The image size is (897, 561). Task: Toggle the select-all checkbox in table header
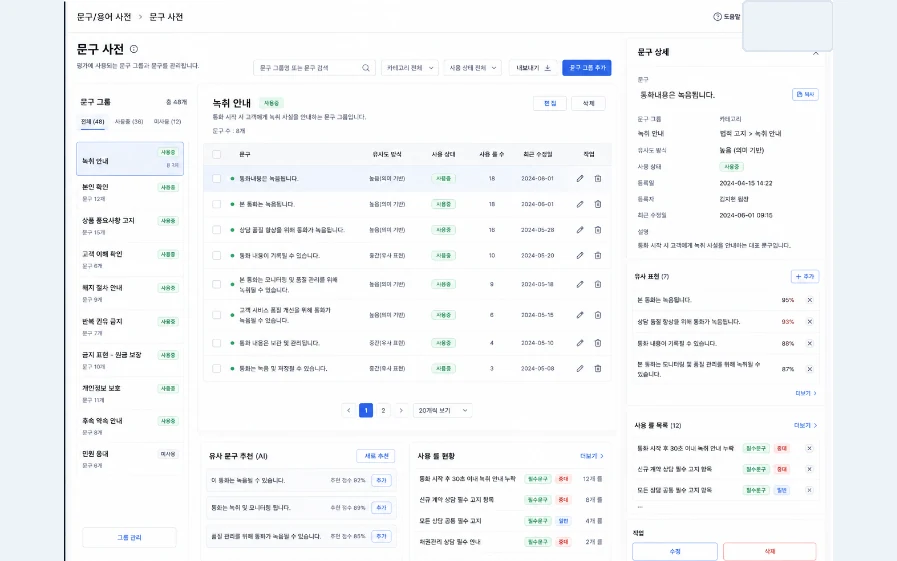point(216,154)
